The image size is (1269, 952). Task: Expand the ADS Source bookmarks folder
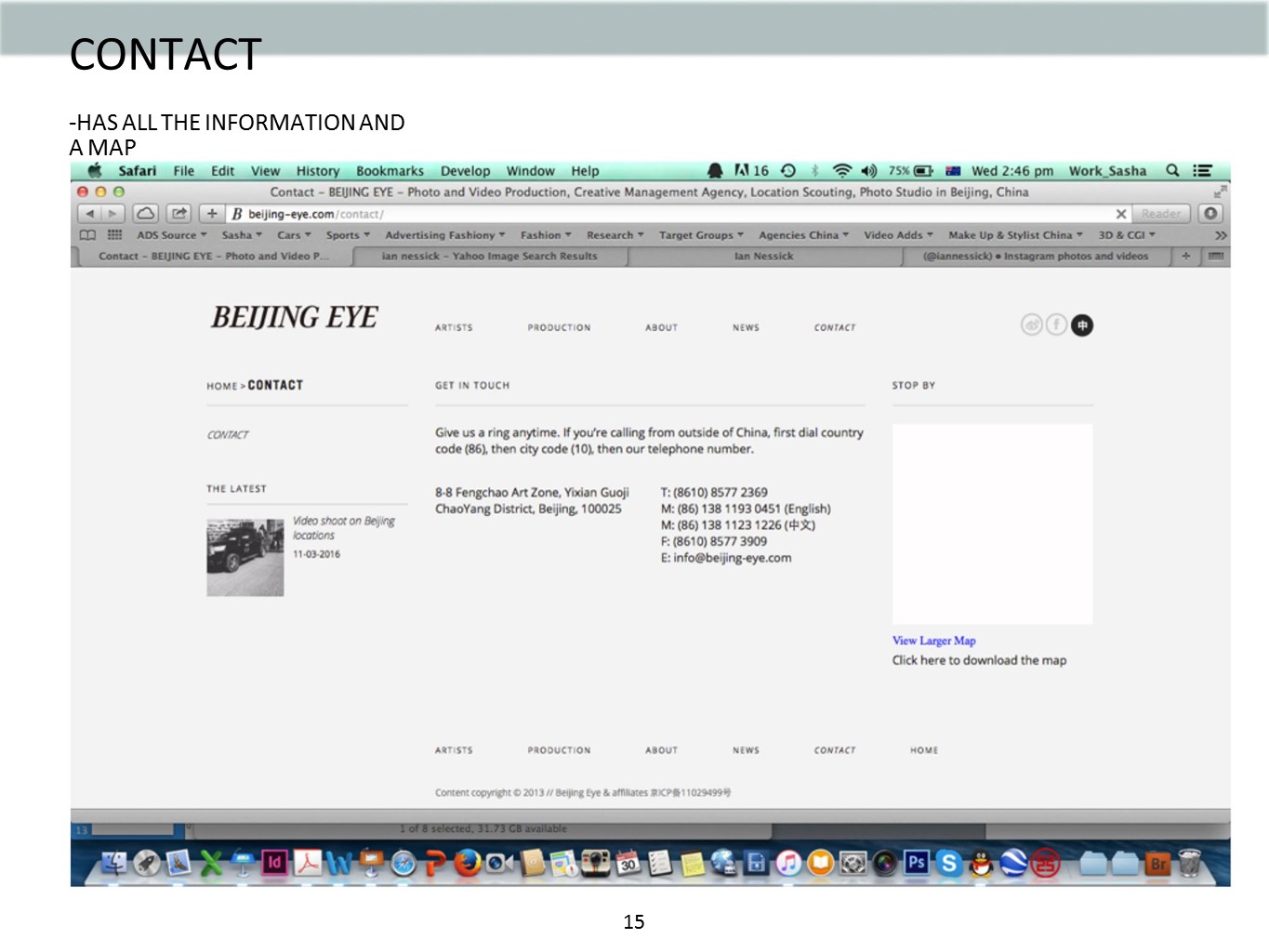(172, 235)
